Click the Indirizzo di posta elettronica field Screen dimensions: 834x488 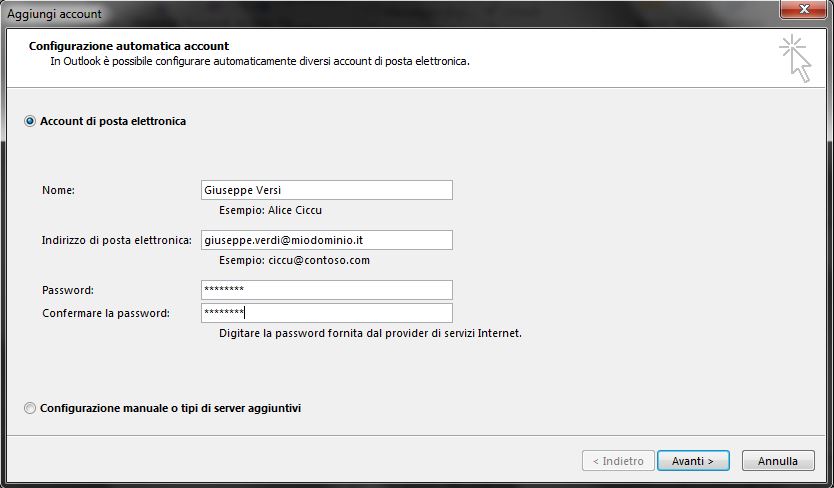[x=327, y=240]
